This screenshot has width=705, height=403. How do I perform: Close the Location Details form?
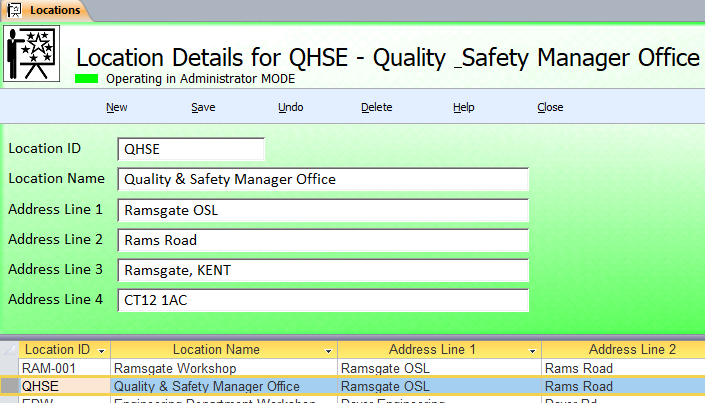pos(550,107)
